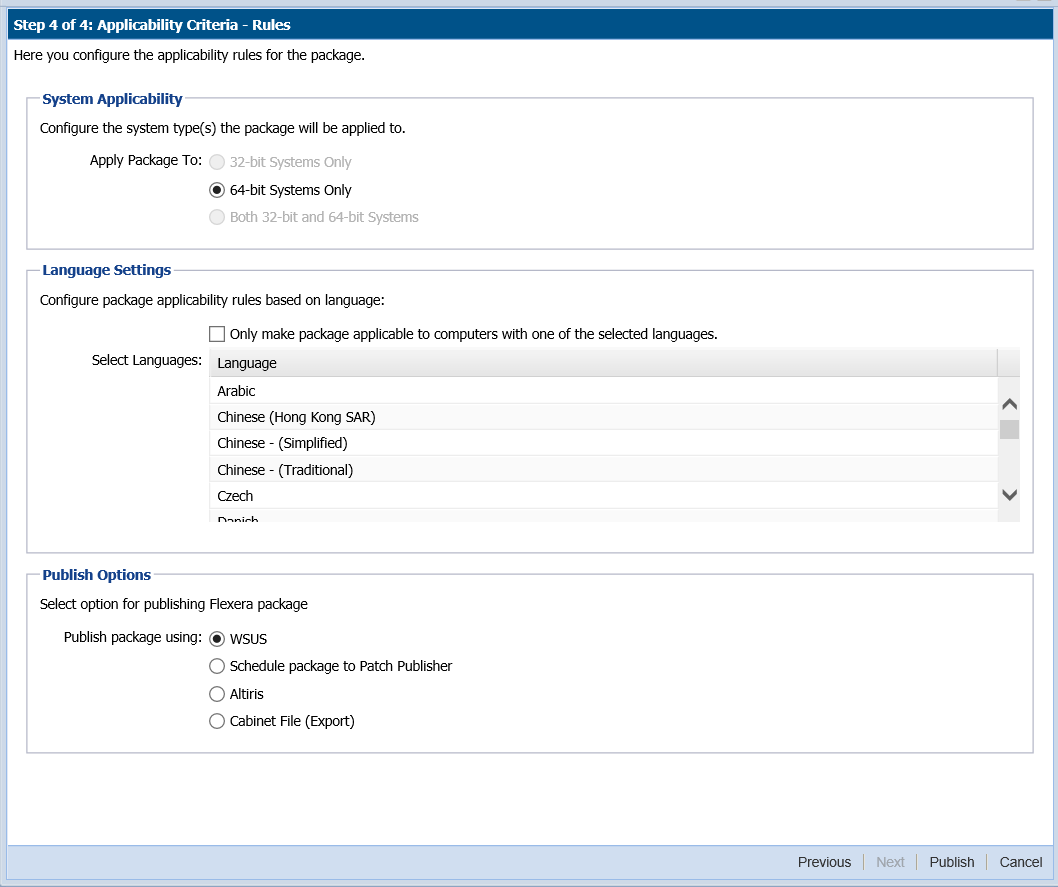Click the language list scrollbar thumb
Screen dimensions: 1058x887
[1009, 430]
